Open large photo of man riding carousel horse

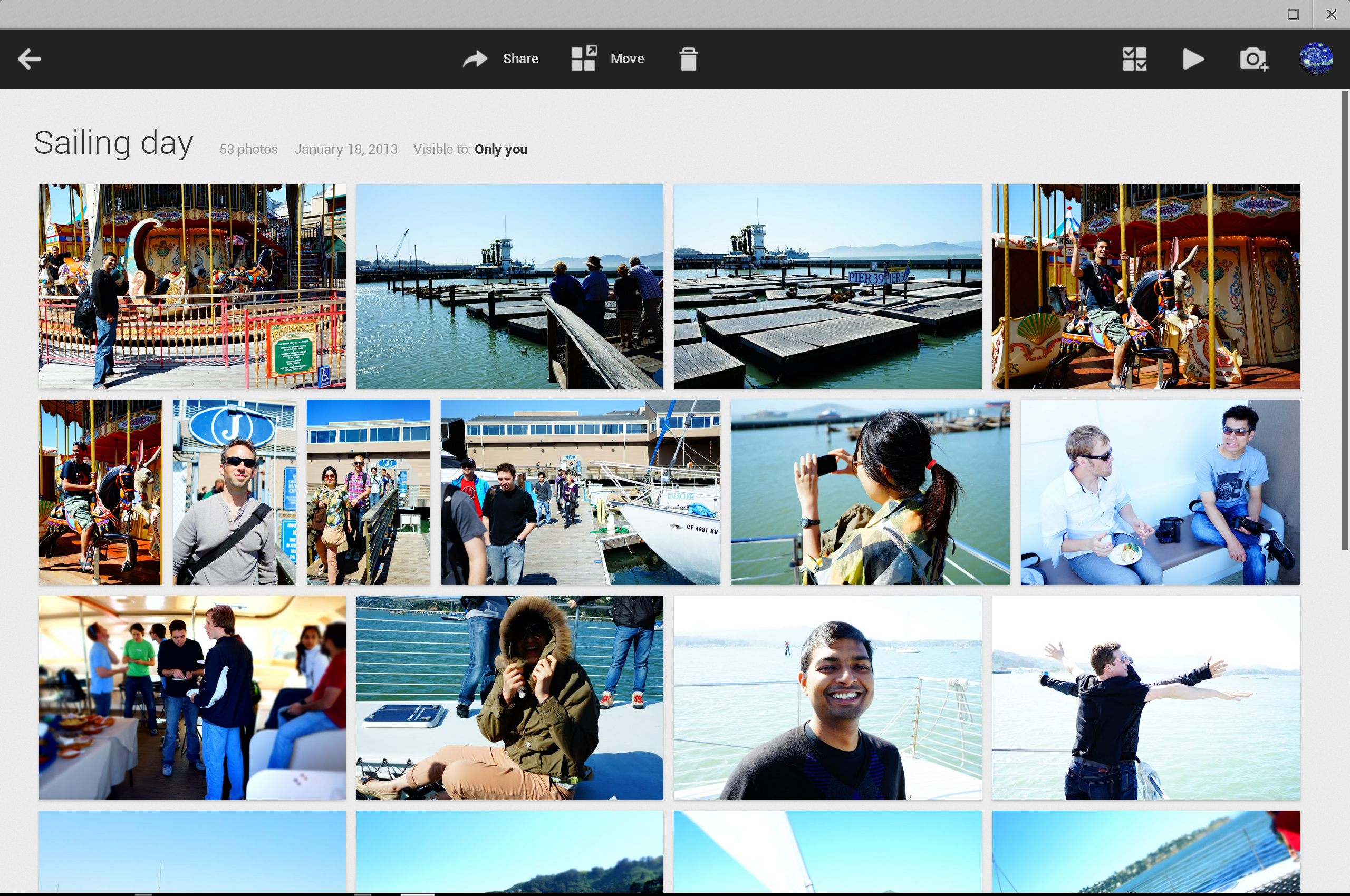point(1146,286)
